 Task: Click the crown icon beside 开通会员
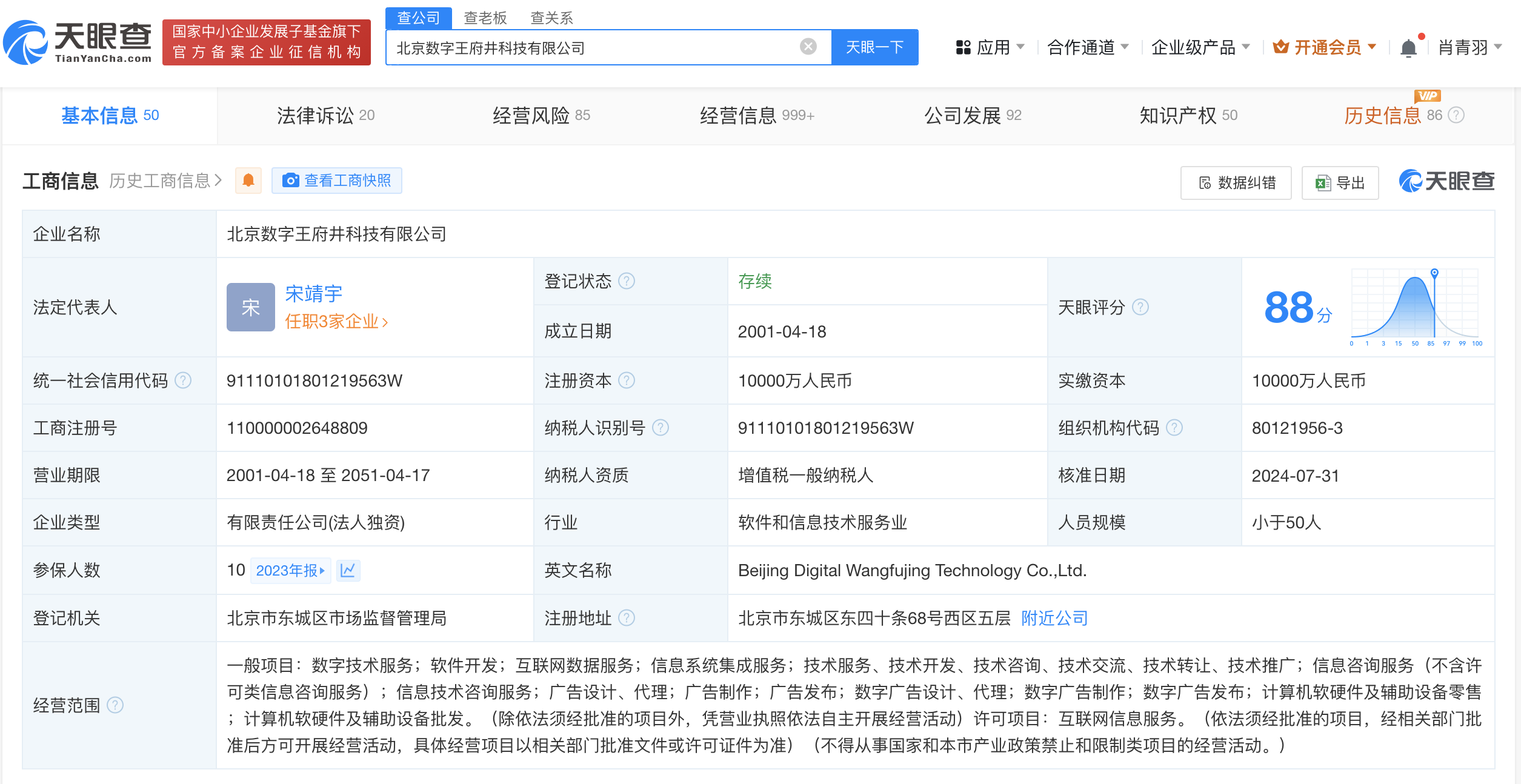pyautogui.click(x=1281, y=47)
